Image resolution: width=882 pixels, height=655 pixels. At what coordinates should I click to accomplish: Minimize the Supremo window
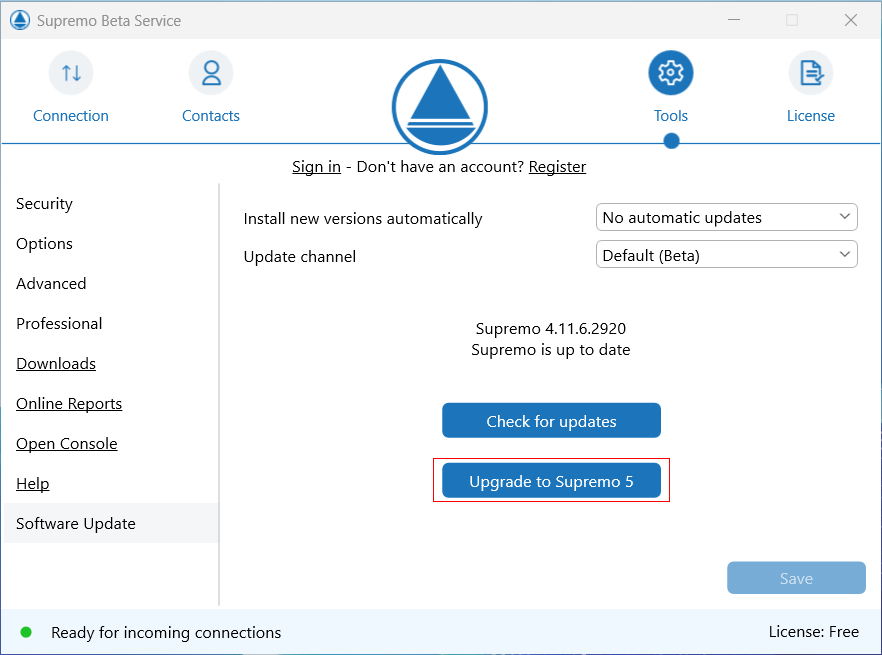(734, 20)
